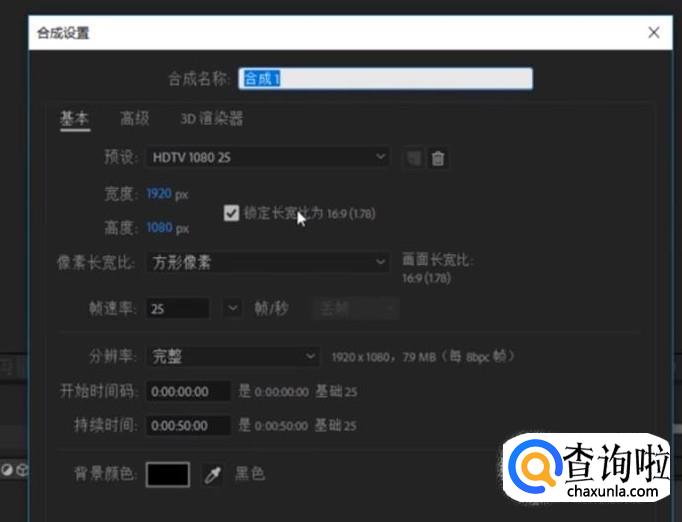Close the composition settings dialog

pyautogui.click(x=654, y=33)
